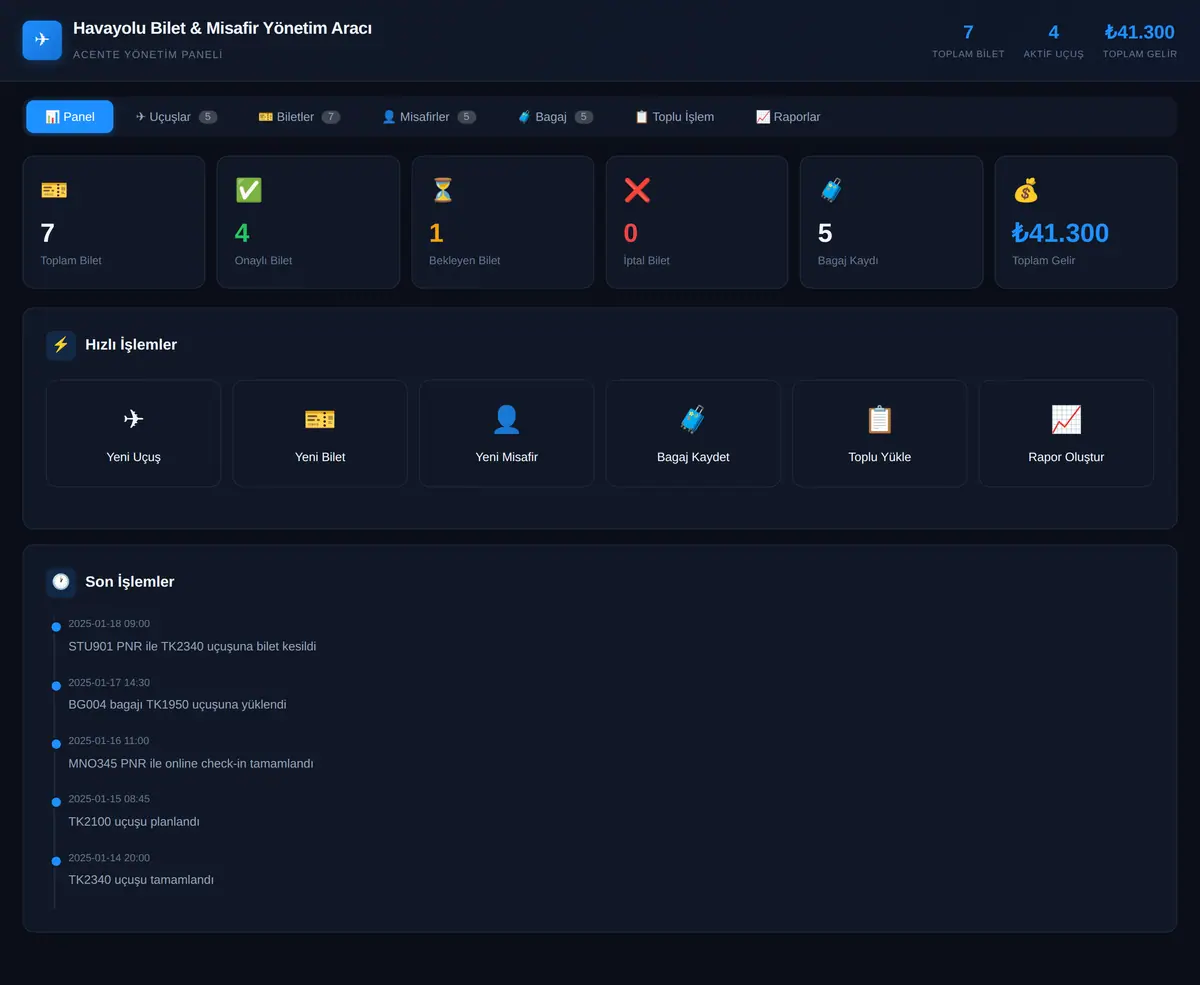Click the 2025-01-18 09:00 timeline marker dot

(56, 627)
